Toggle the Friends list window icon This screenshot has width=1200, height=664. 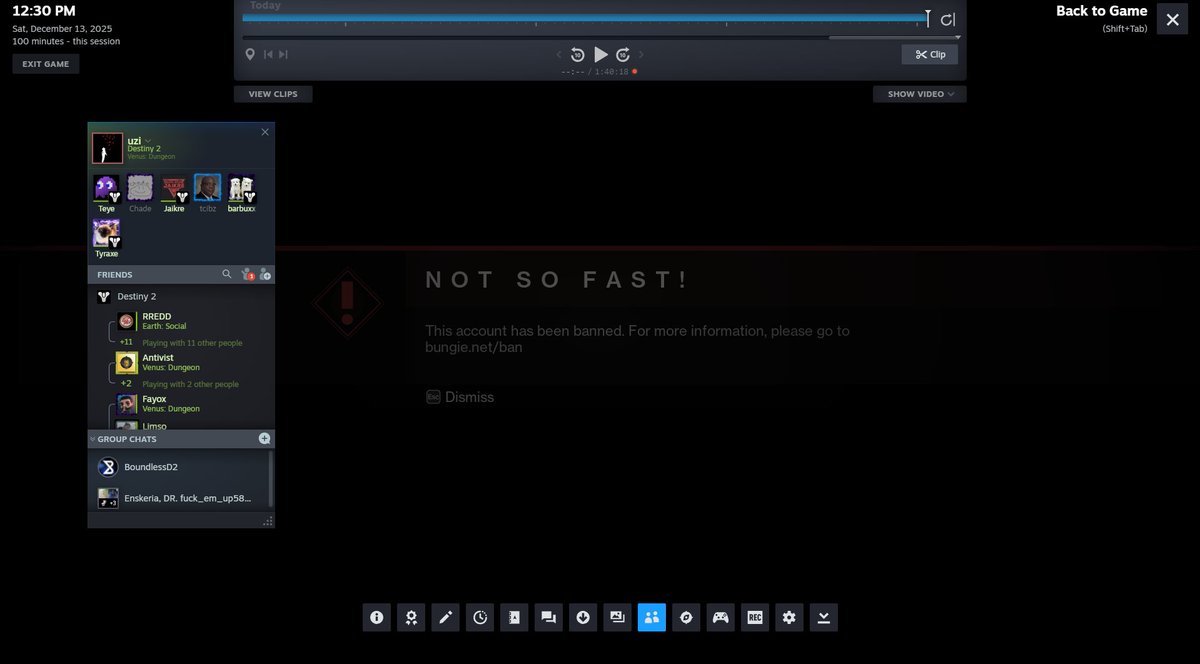651,617
